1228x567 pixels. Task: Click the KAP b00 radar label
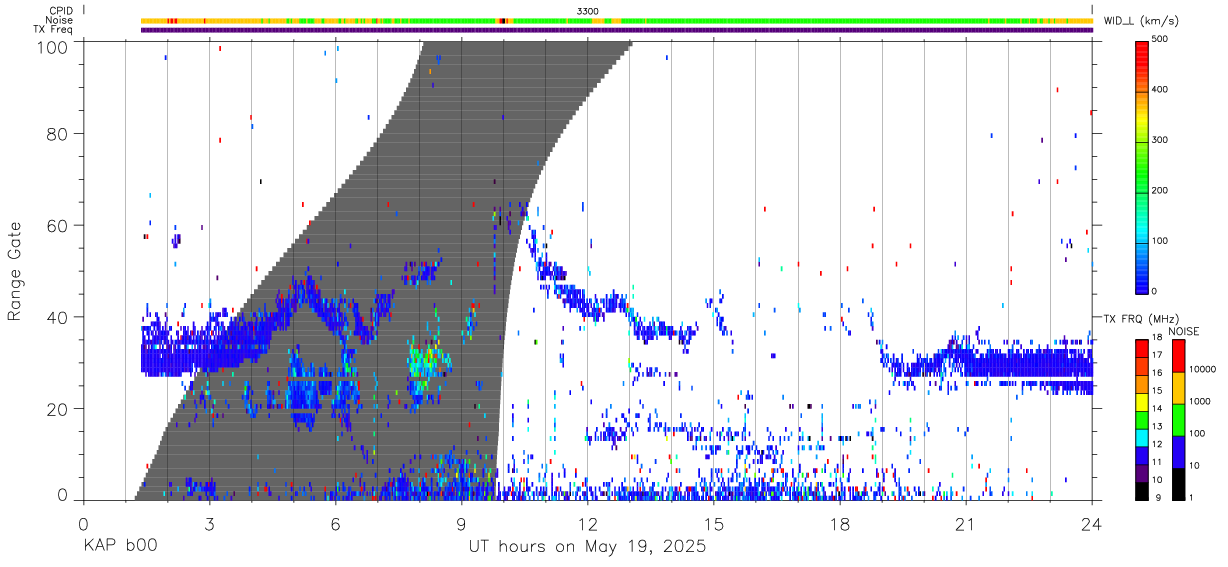[119, 547]
